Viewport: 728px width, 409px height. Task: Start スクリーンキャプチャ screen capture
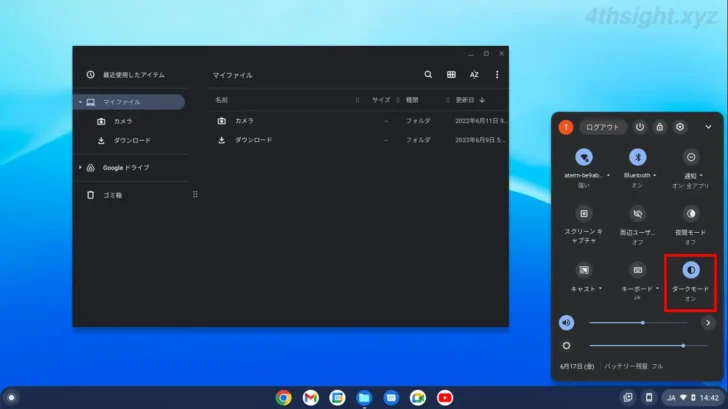584,214
